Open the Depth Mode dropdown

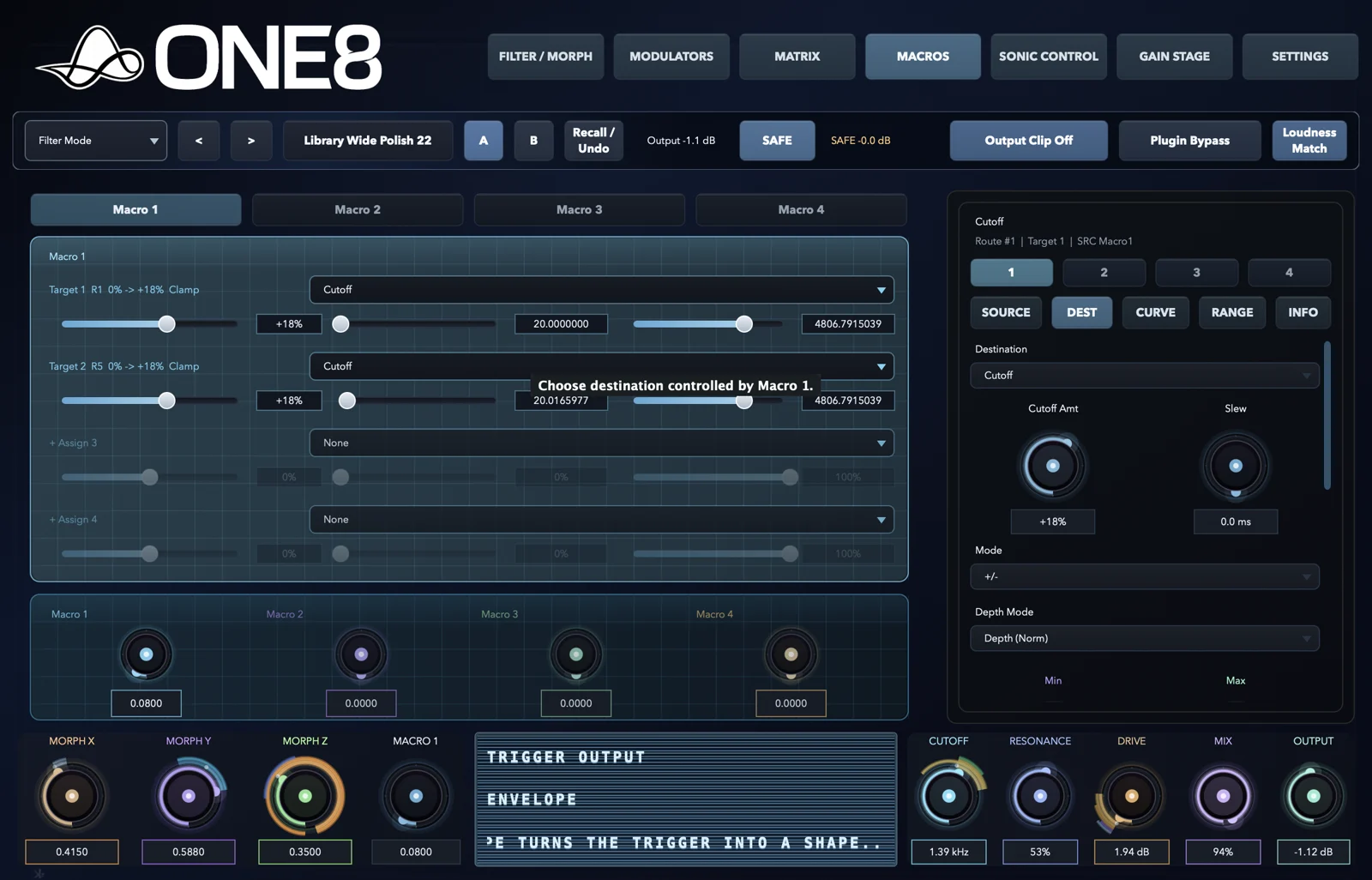(x=1145, y=638)
